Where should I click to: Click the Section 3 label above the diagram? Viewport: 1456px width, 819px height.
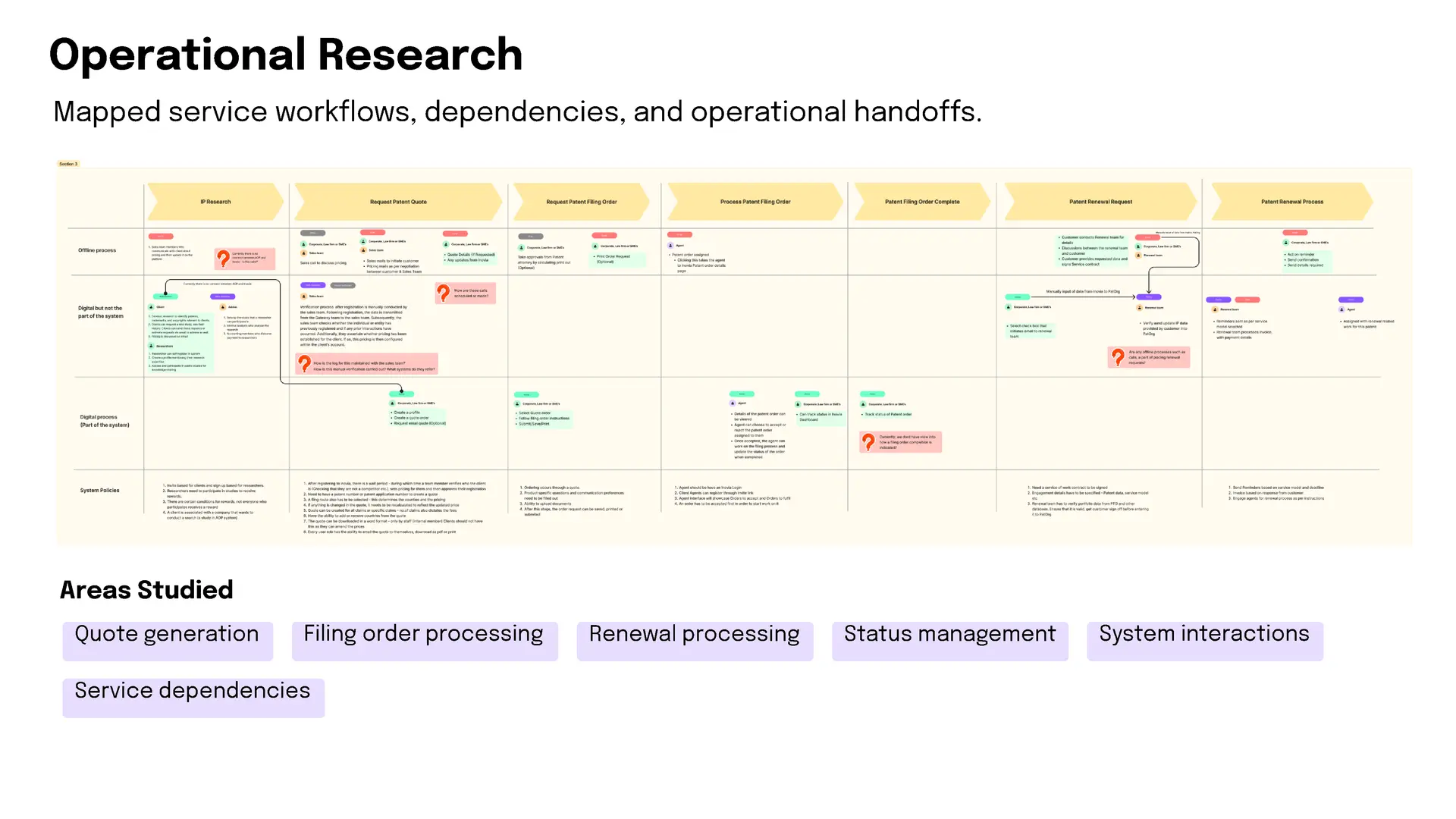pyautogui.click(x=68, y=164)
